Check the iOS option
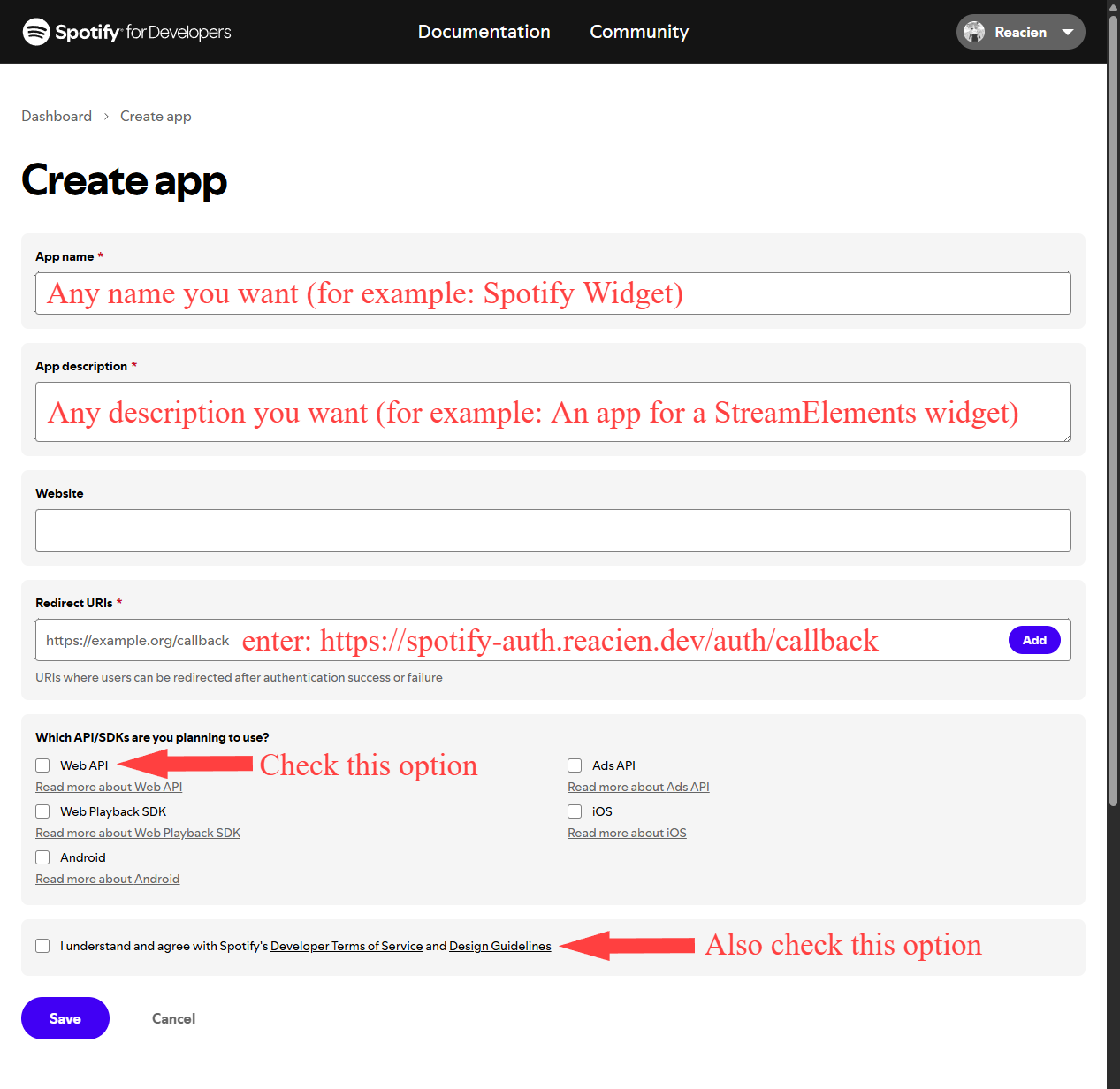Screen dimensions: 1120x1089 coord(575,811)
